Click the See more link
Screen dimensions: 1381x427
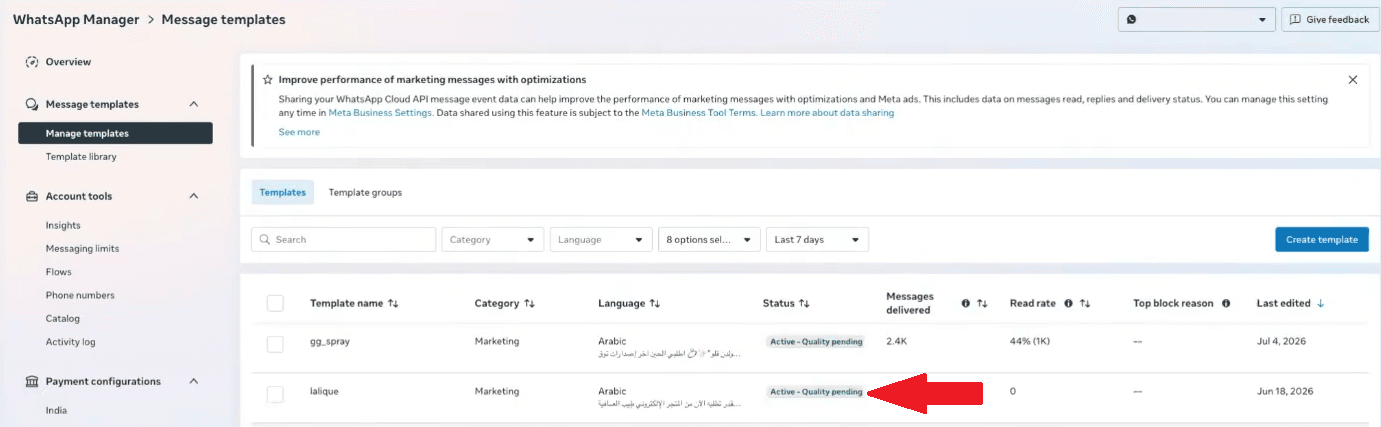(299, 132)
